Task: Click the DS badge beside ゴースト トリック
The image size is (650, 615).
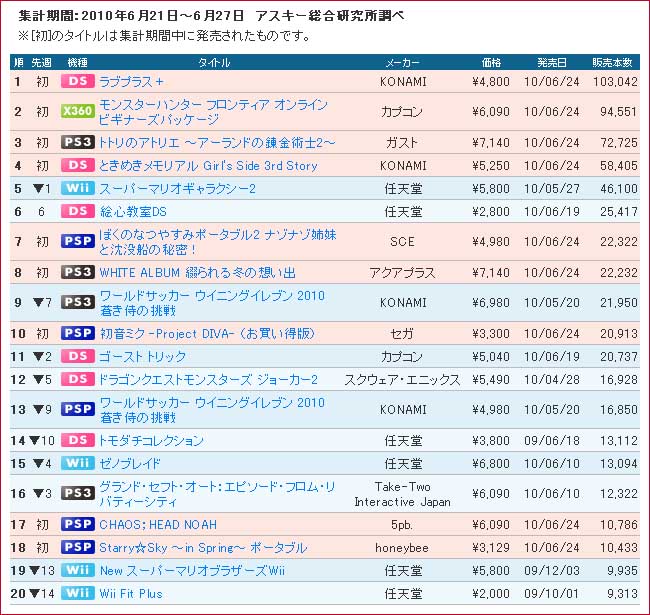Action: (78, 356)
